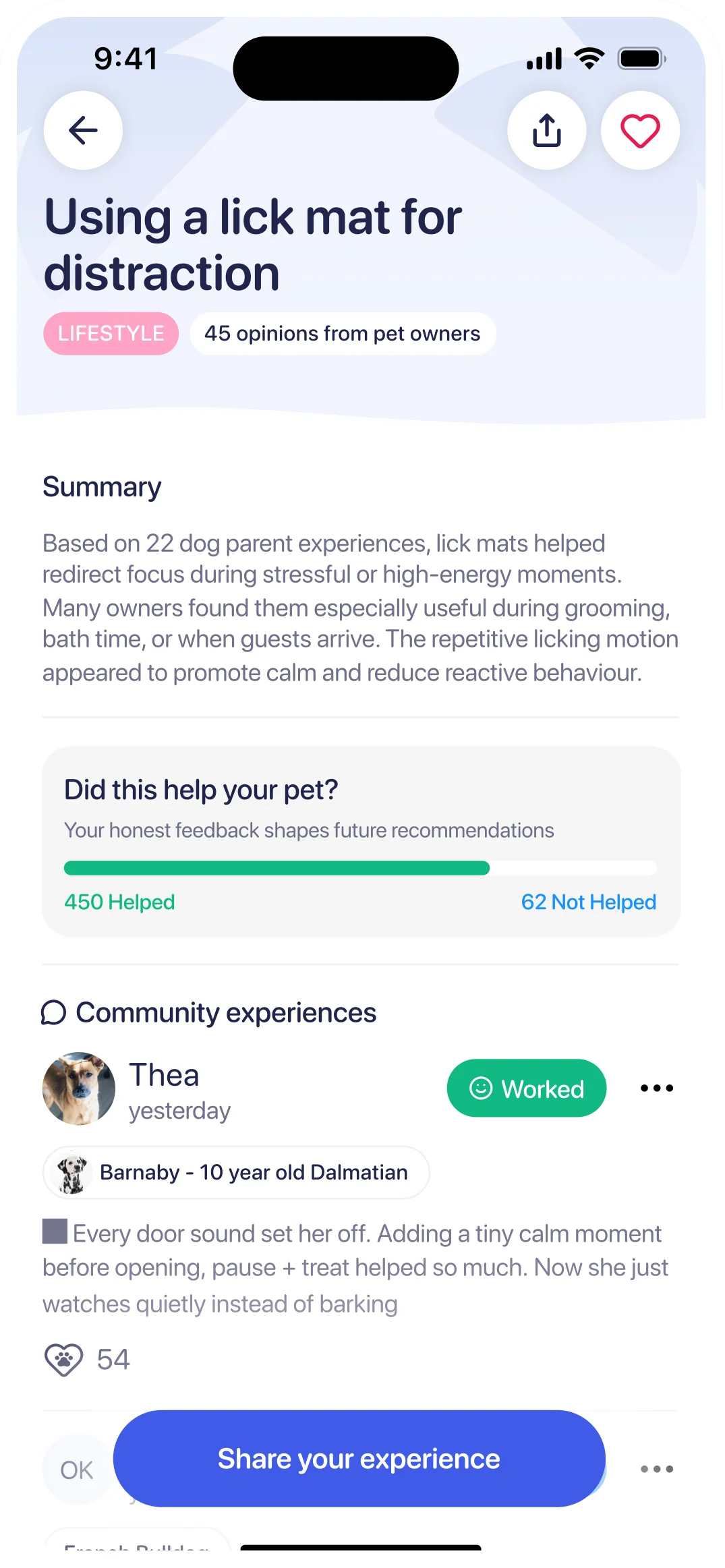This screenshot has width=725, height=1568.
Task: Tap the Community experiences speech bubble icon
Action: tap(53, 1012)
